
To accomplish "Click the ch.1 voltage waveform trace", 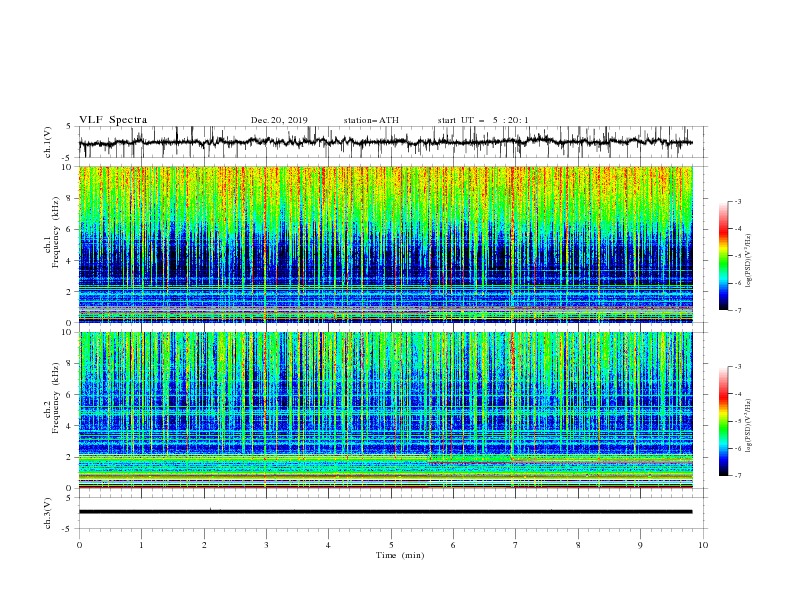I will point(385,142).
